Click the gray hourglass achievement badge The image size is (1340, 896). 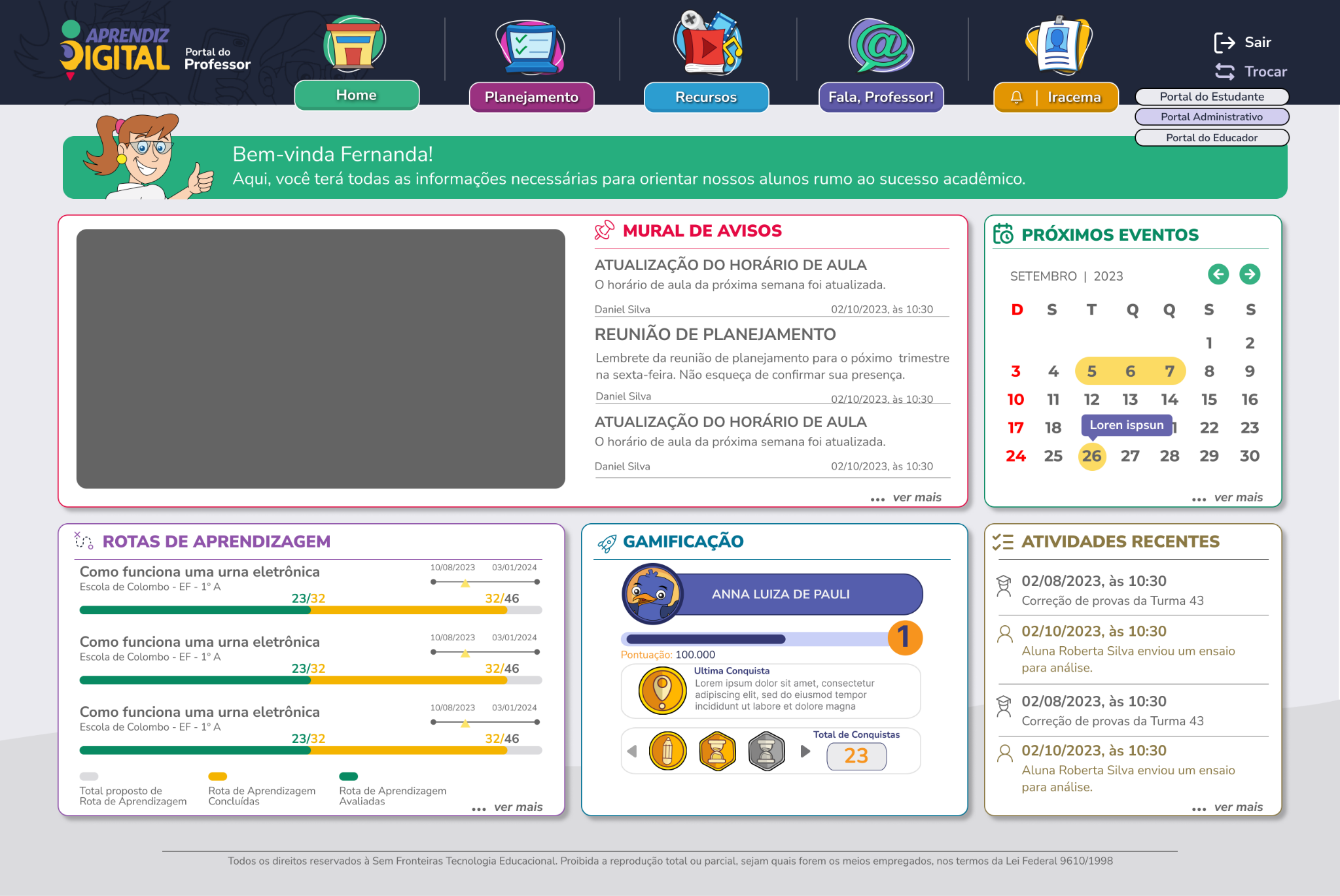coord(766,751)
